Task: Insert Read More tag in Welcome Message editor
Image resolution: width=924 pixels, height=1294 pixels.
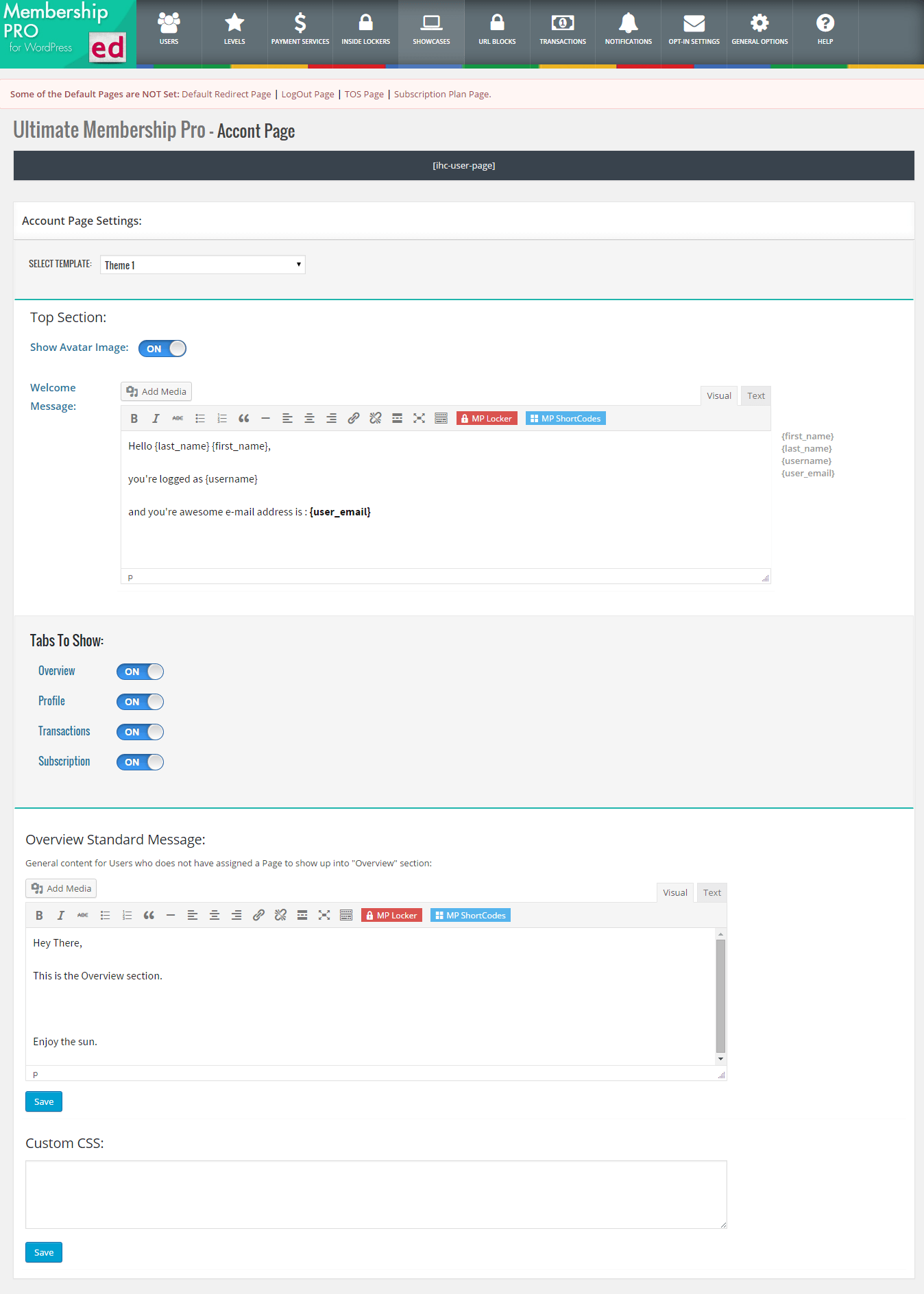Action: [x=398, y=418]
